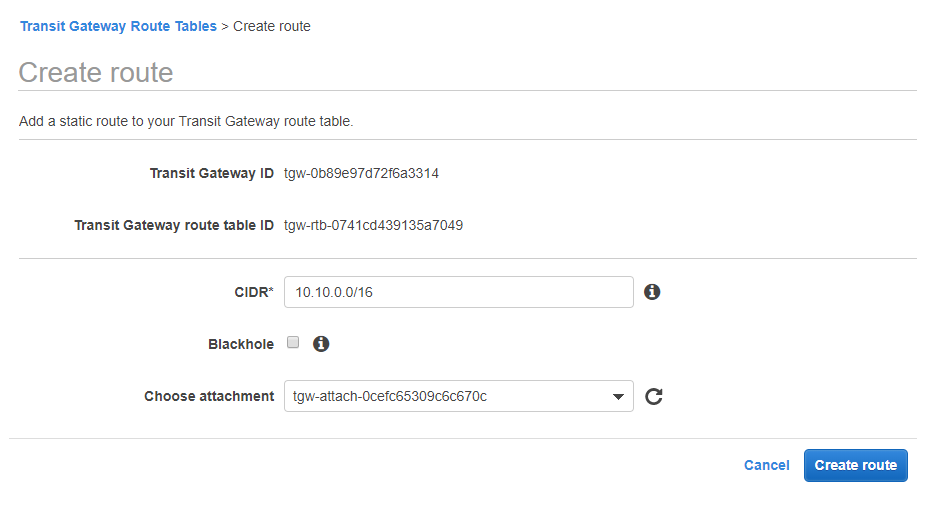
Task: Click the route table ID tgw-rtb-0741cd439135a7049
Action: (373, 225)
